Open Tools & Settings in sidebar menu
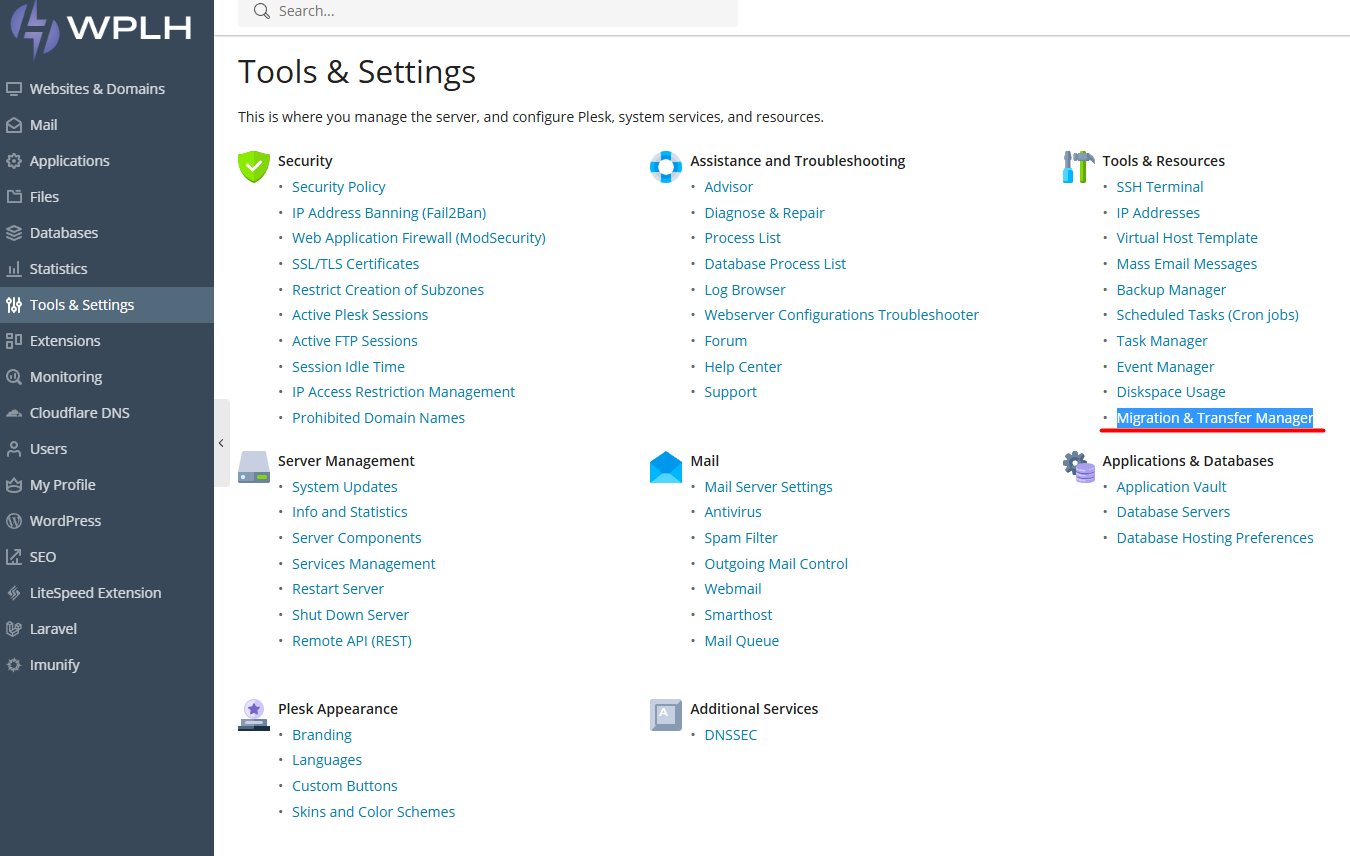1350x856 pixels. click(x=107, y=305)
